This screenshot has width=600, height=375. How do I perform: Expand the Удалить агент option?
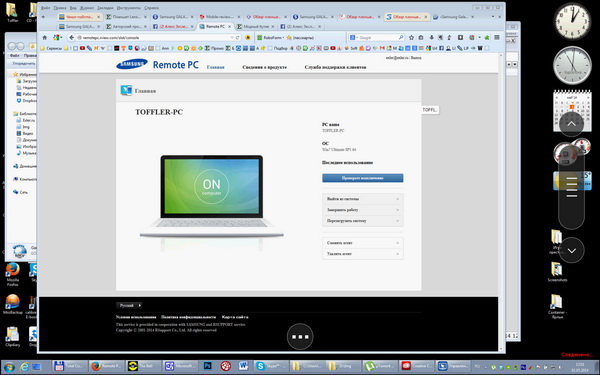pyautogui.click(x=363, y=254)
